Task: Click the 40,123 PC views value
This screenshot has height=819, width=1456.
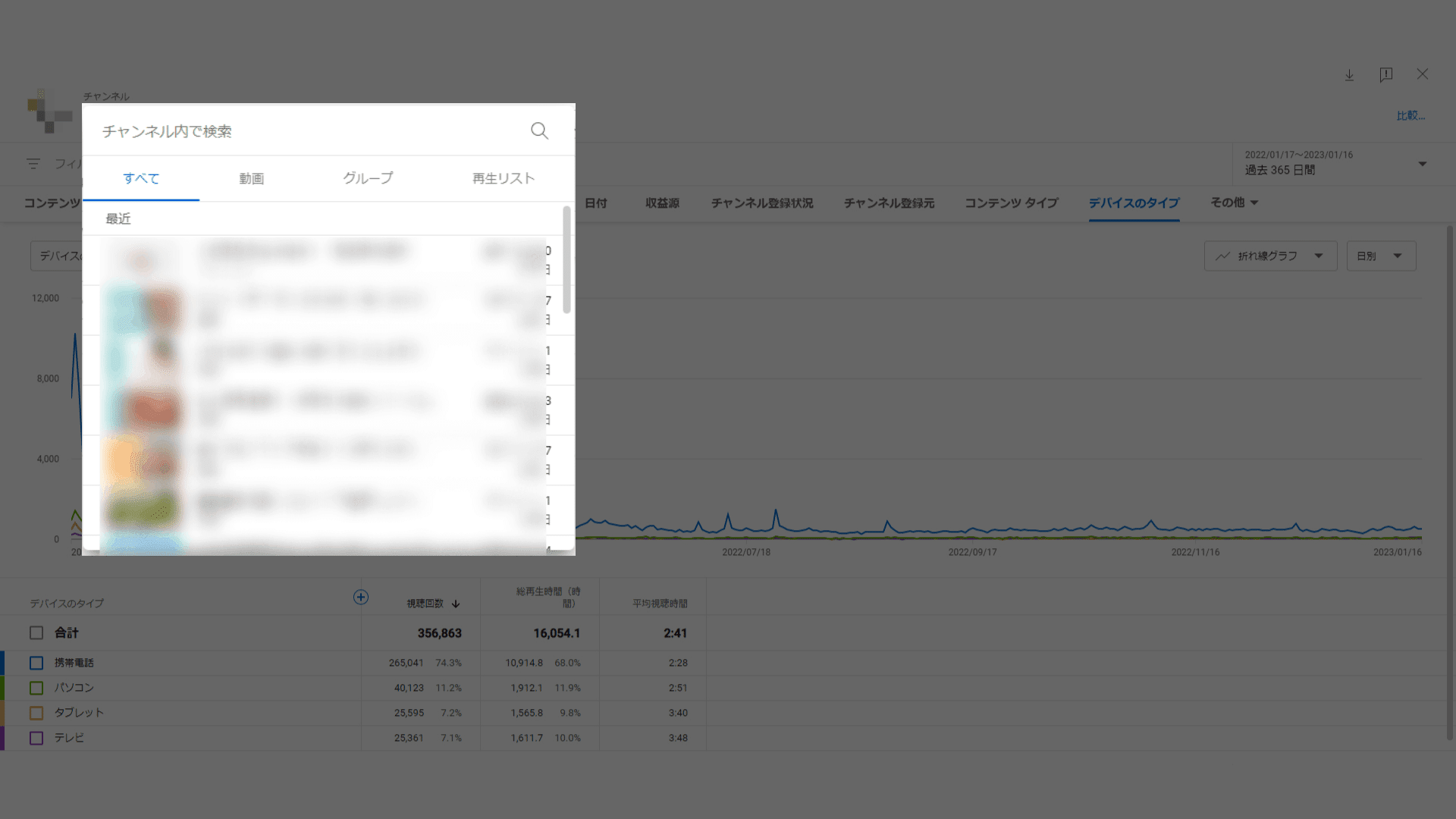Action: pos(409,688)
